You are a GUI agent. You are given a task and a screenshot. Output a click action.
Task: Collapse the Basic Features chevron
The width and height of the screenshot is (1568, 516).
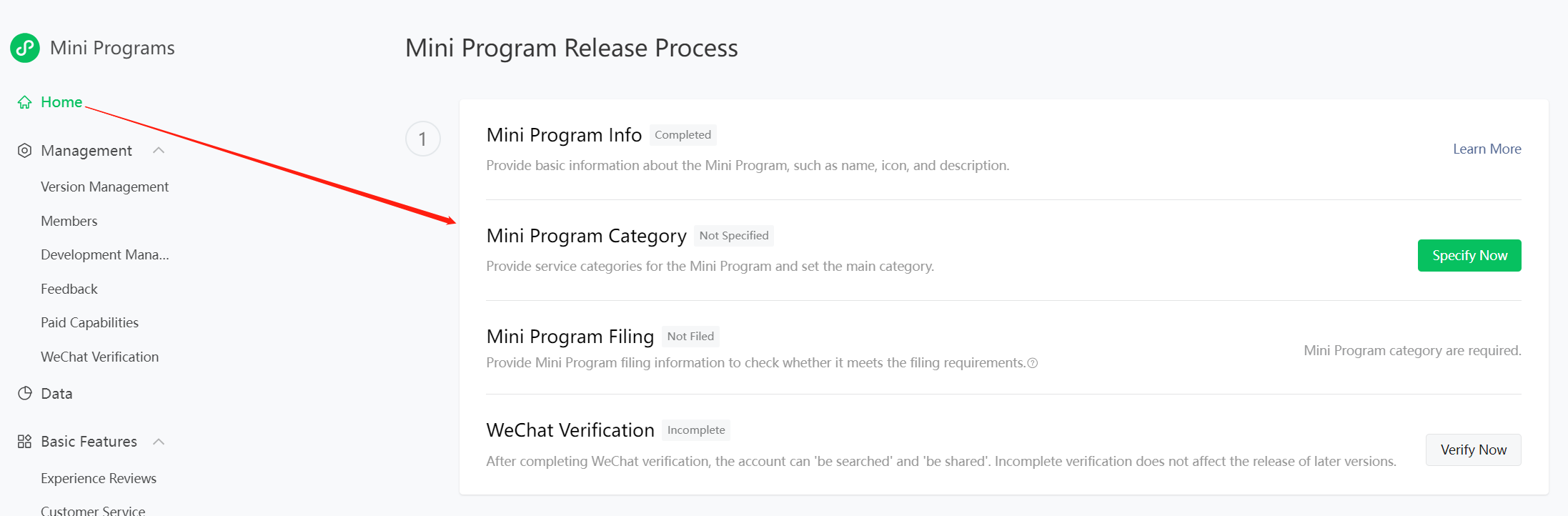159,442
